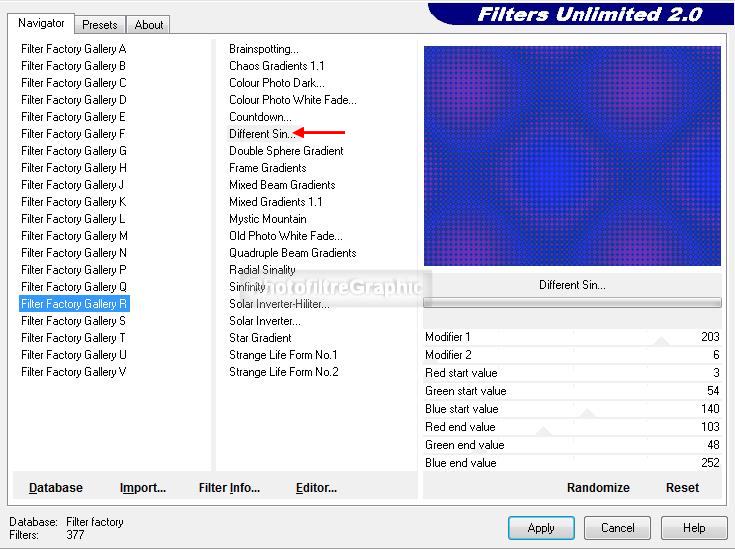
Task: Pick the Mystic Mountain filter
Action: 268,219
